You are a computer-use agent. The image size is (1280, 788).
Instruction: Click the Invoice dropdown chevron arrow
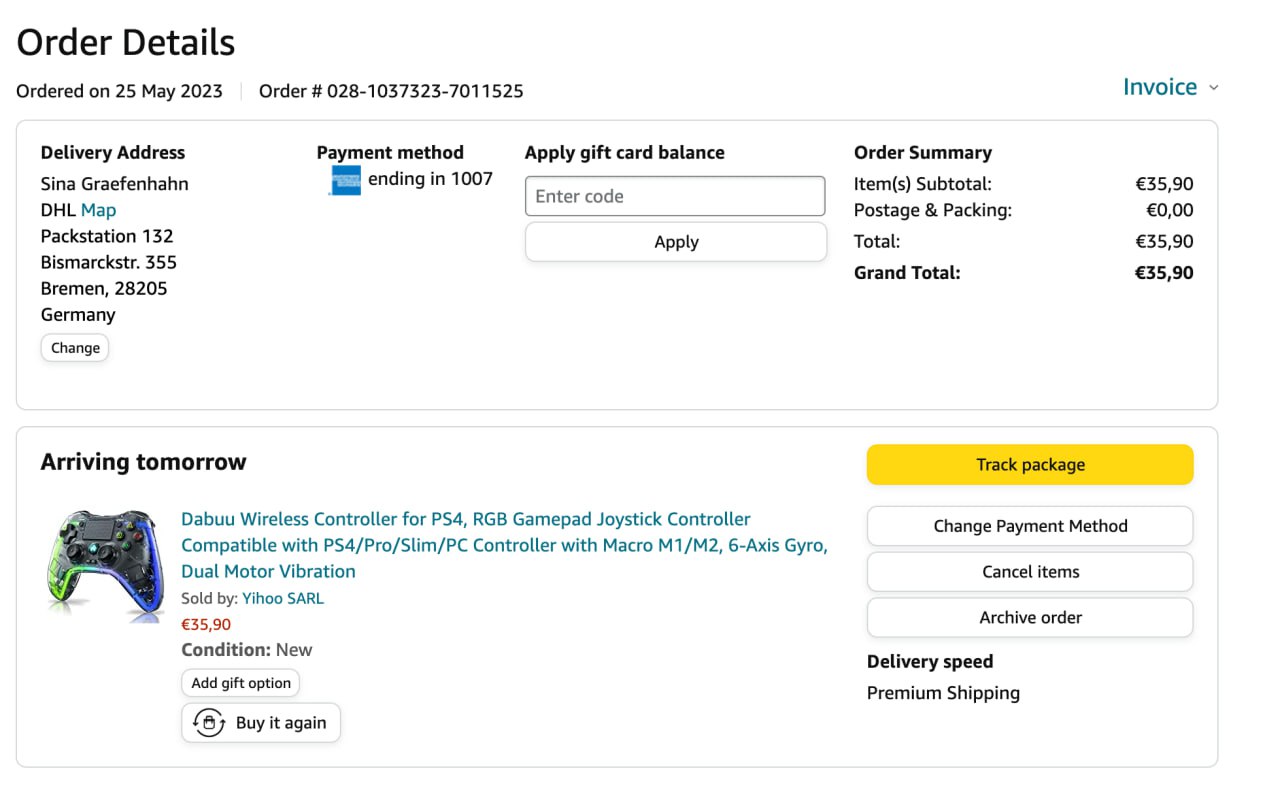coord(1214,88)
